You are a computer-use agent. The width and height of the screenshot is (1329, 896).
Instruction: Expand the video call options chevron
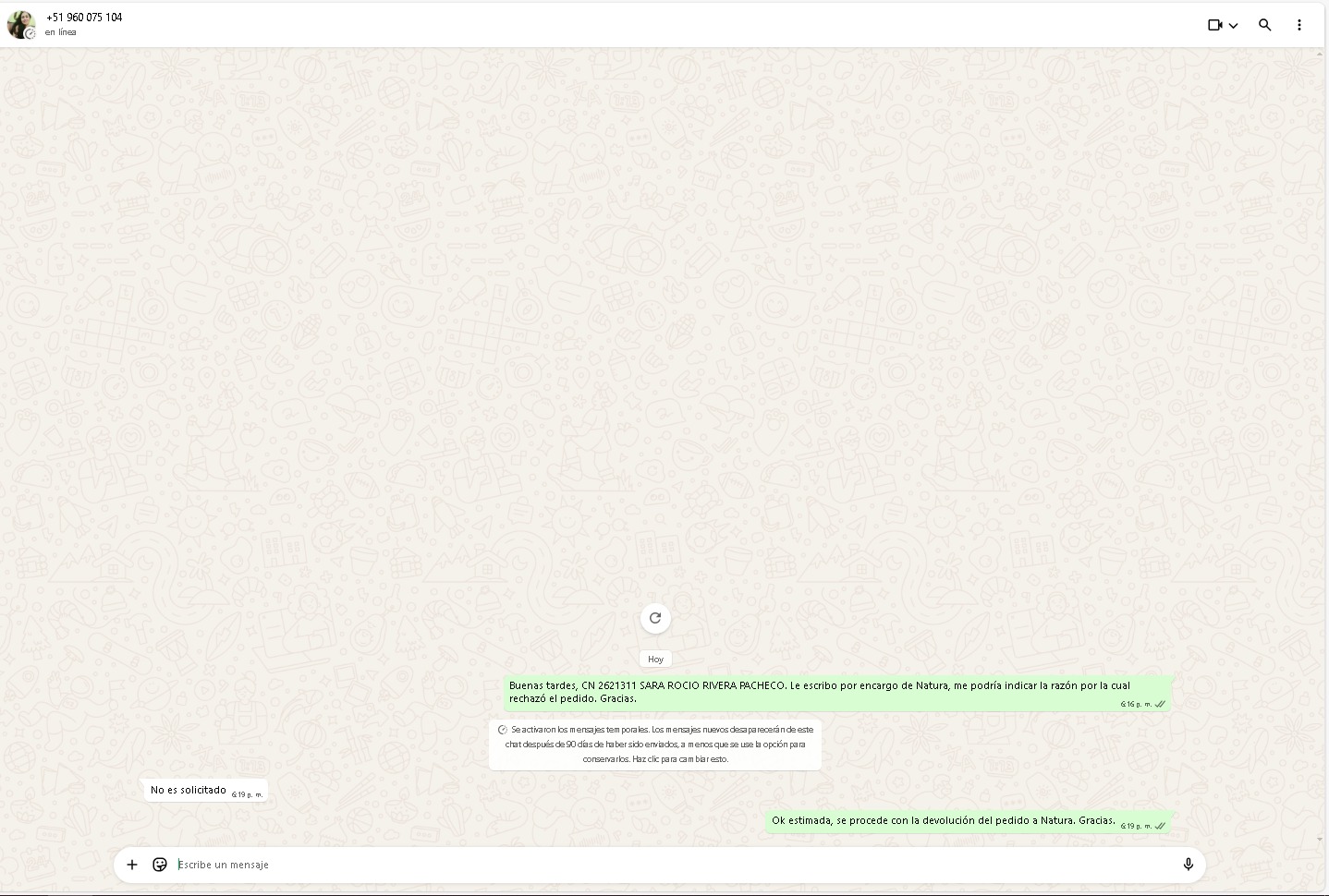coord(1234,26)
